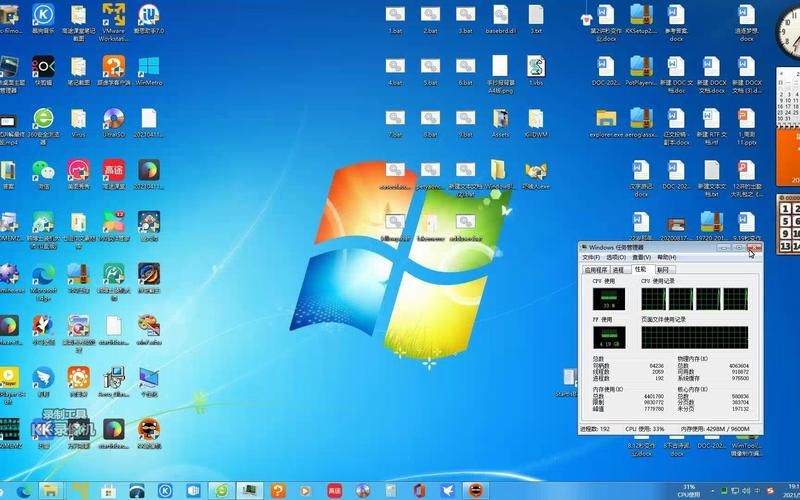Open Microsoft Edge from the taskbar
This screenshot has height=500, width=800.
tap(24, 491)
